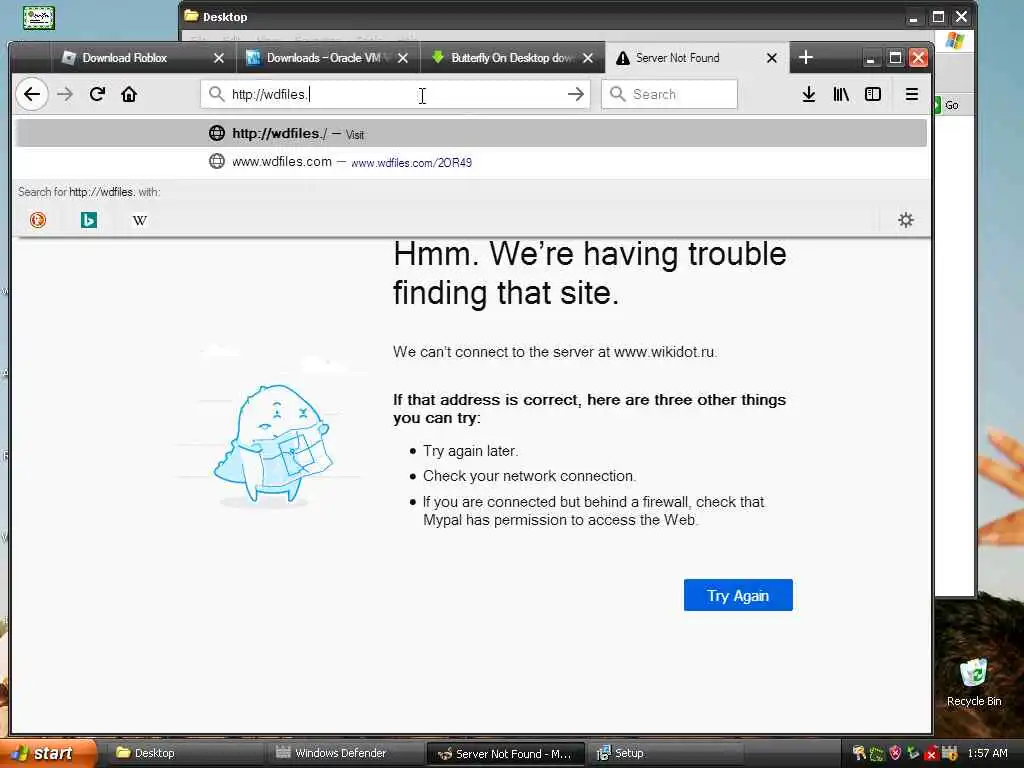1024x768 pixels.
Task: Open a new browser tab
Action: click(x=806, y=57)
